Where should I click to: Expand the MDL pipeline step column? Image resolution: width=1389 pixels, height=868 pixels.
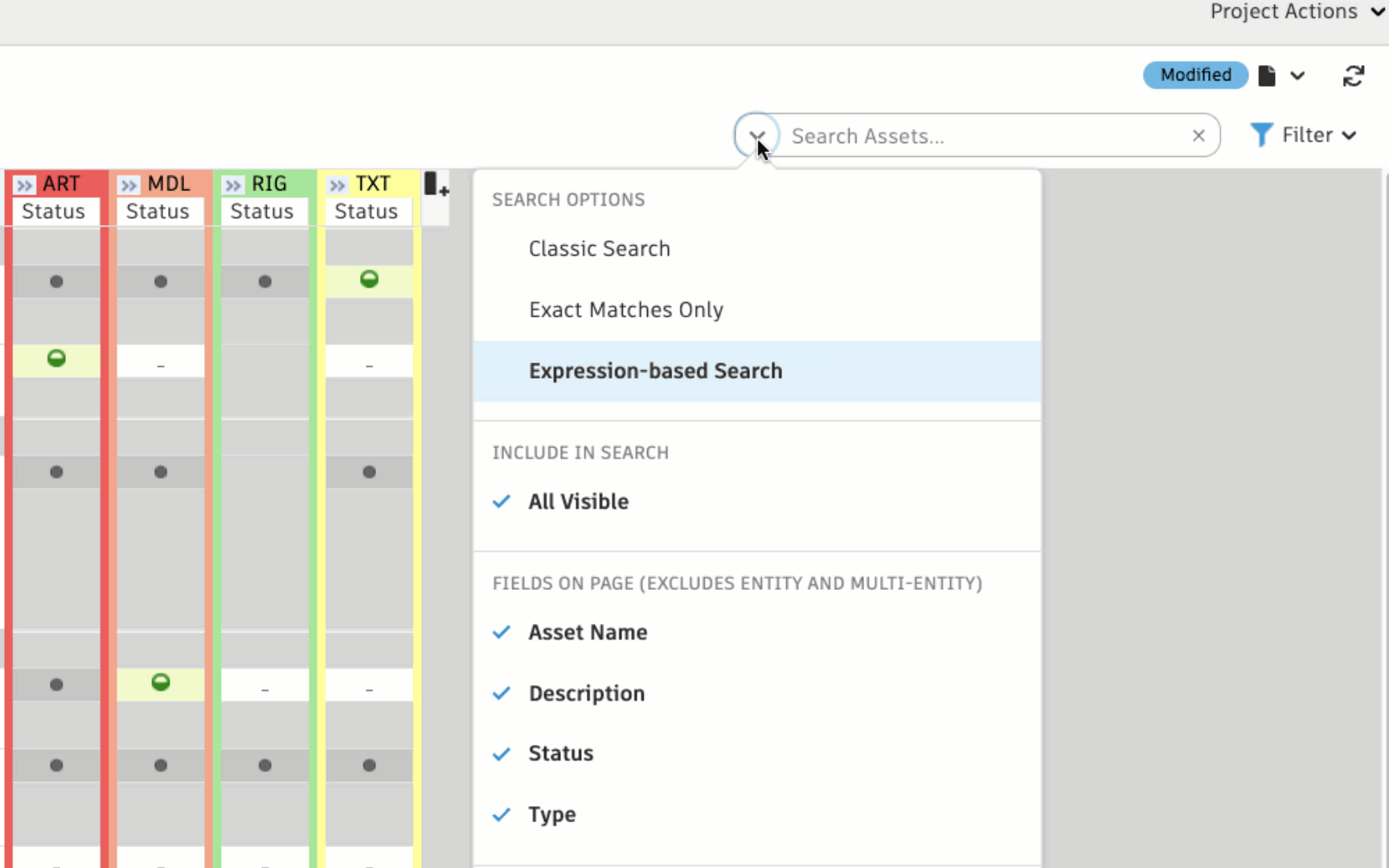point(129,185)
